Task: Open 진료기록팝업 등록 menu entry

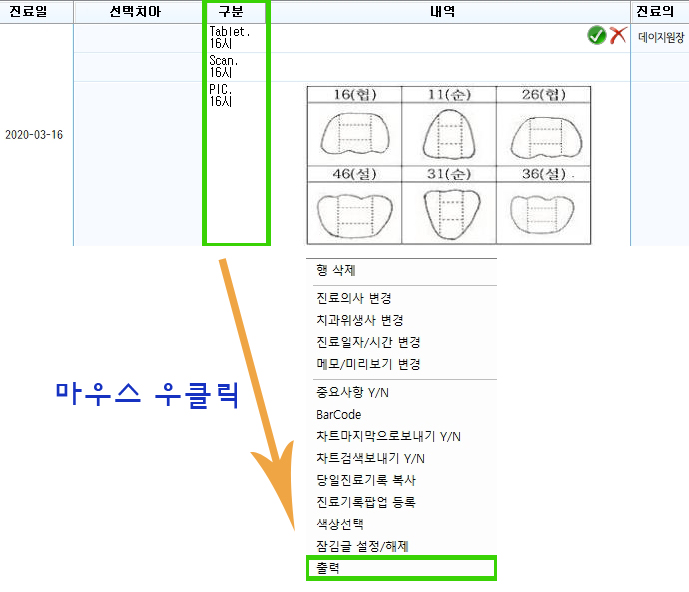Action: [366, 502]
